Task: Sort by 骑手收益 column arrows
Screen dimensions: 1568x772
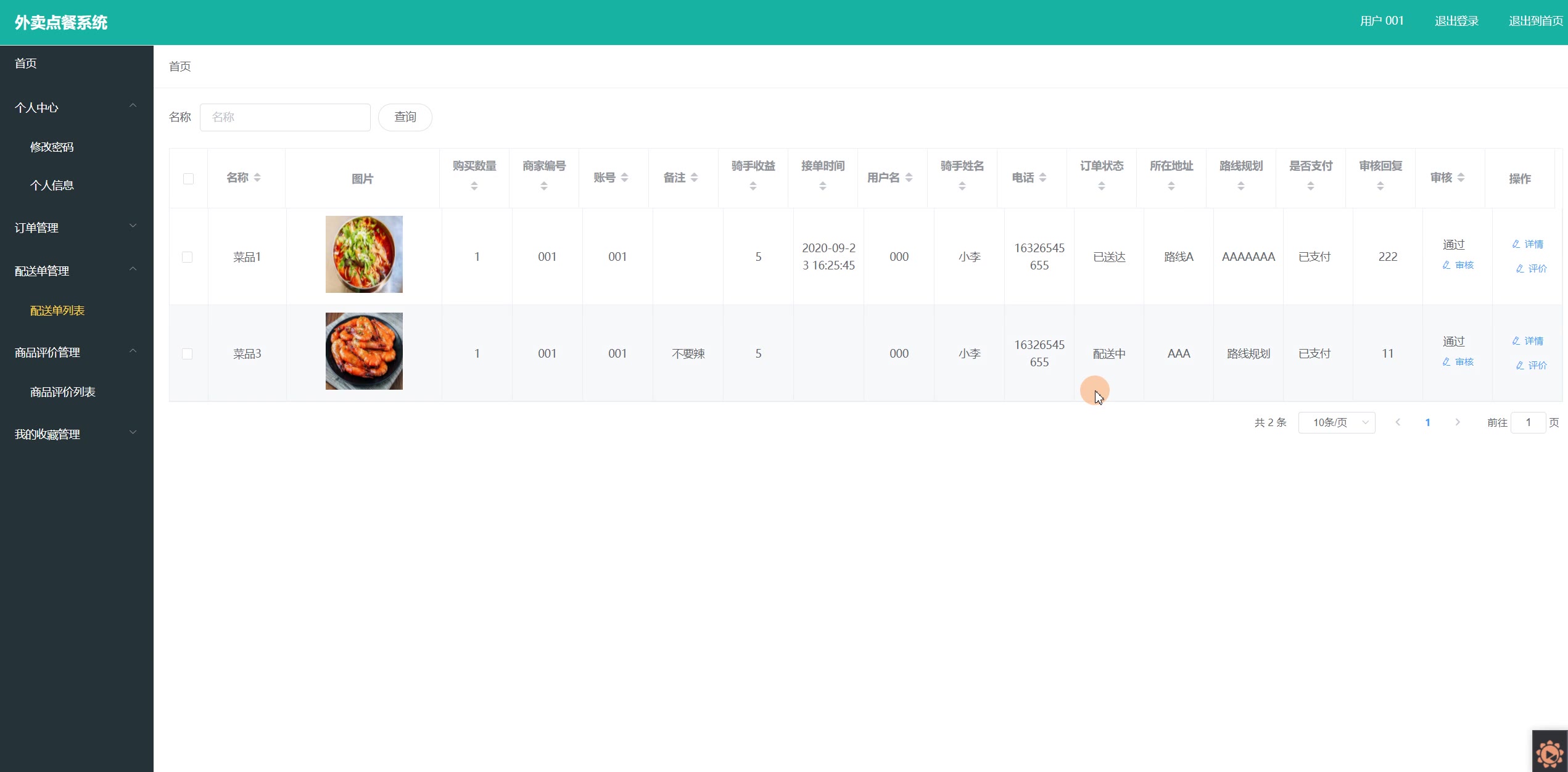Action: click(x=753, y=186)
